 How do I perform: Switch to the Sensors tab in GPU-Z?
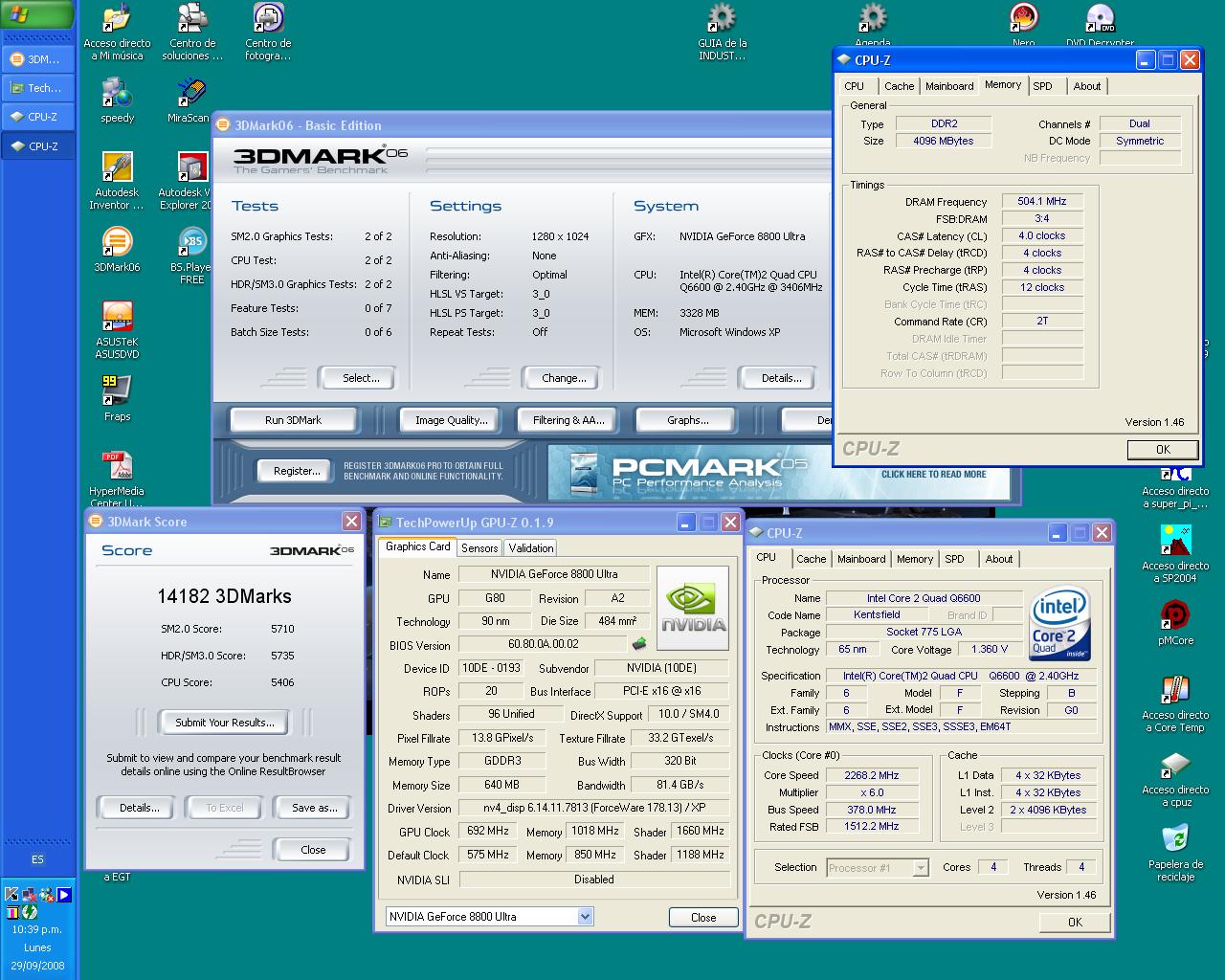coord(479,548)
